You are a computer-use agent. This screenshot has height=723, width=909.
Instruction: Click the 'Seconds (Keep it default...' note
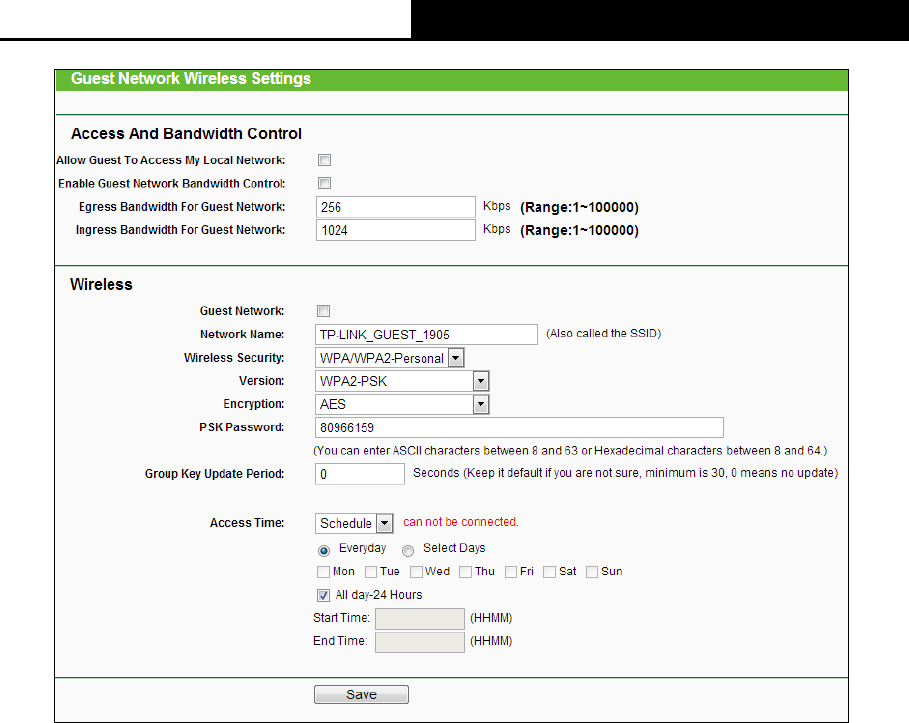coord(626,473)
